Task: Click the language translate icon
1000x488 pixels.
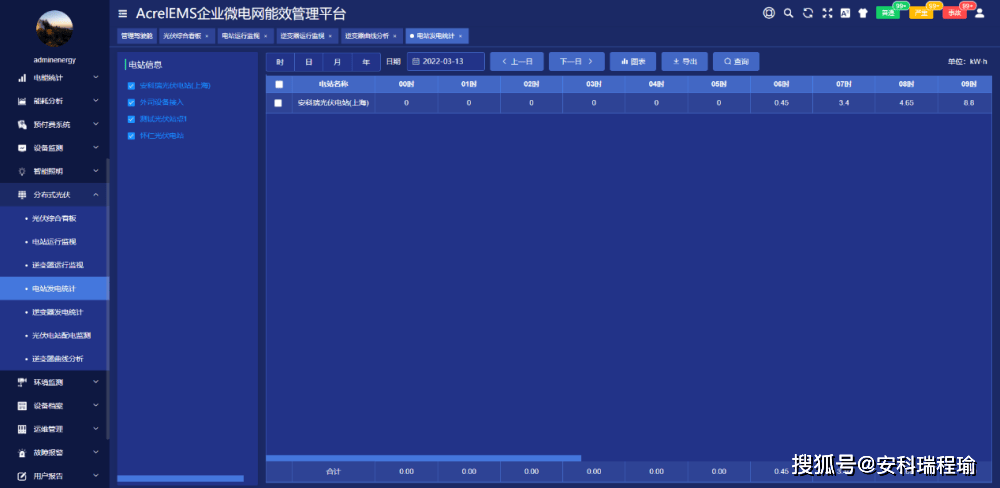Action: [x=845, y=13]
